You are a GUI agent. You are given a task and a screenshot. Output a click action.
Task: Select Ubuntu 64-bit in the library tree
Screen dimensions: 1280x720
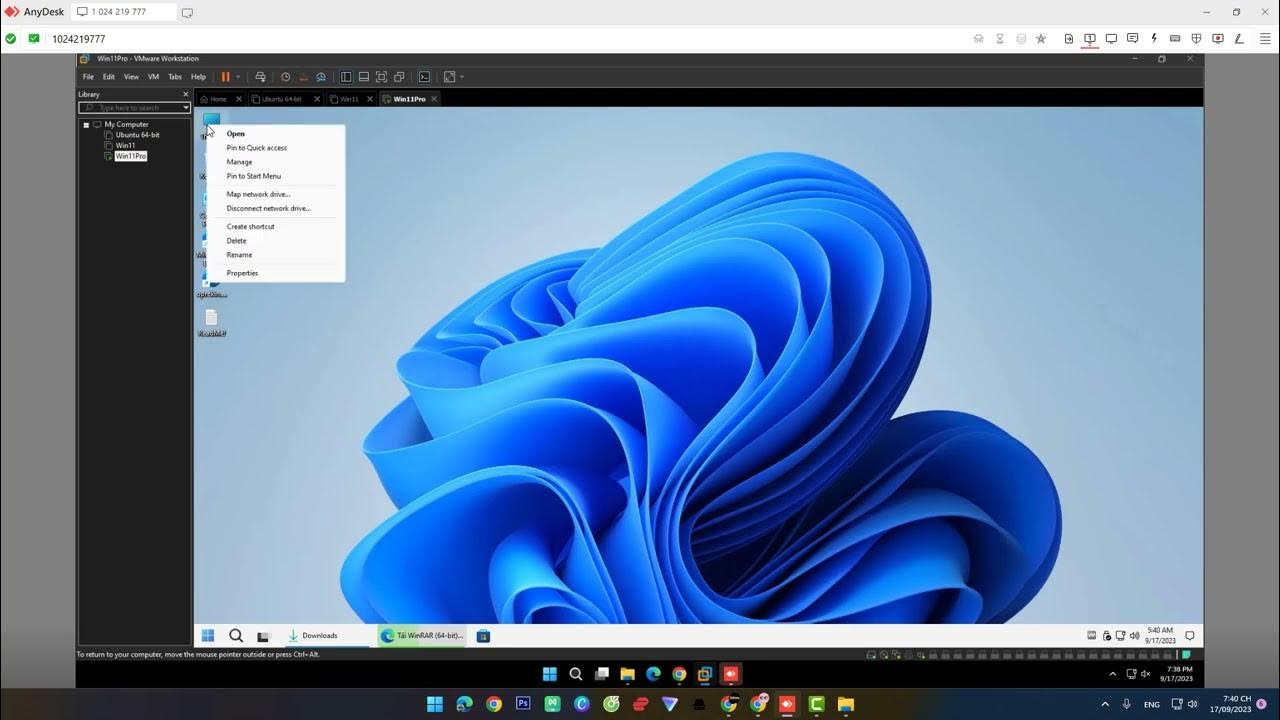137,135
